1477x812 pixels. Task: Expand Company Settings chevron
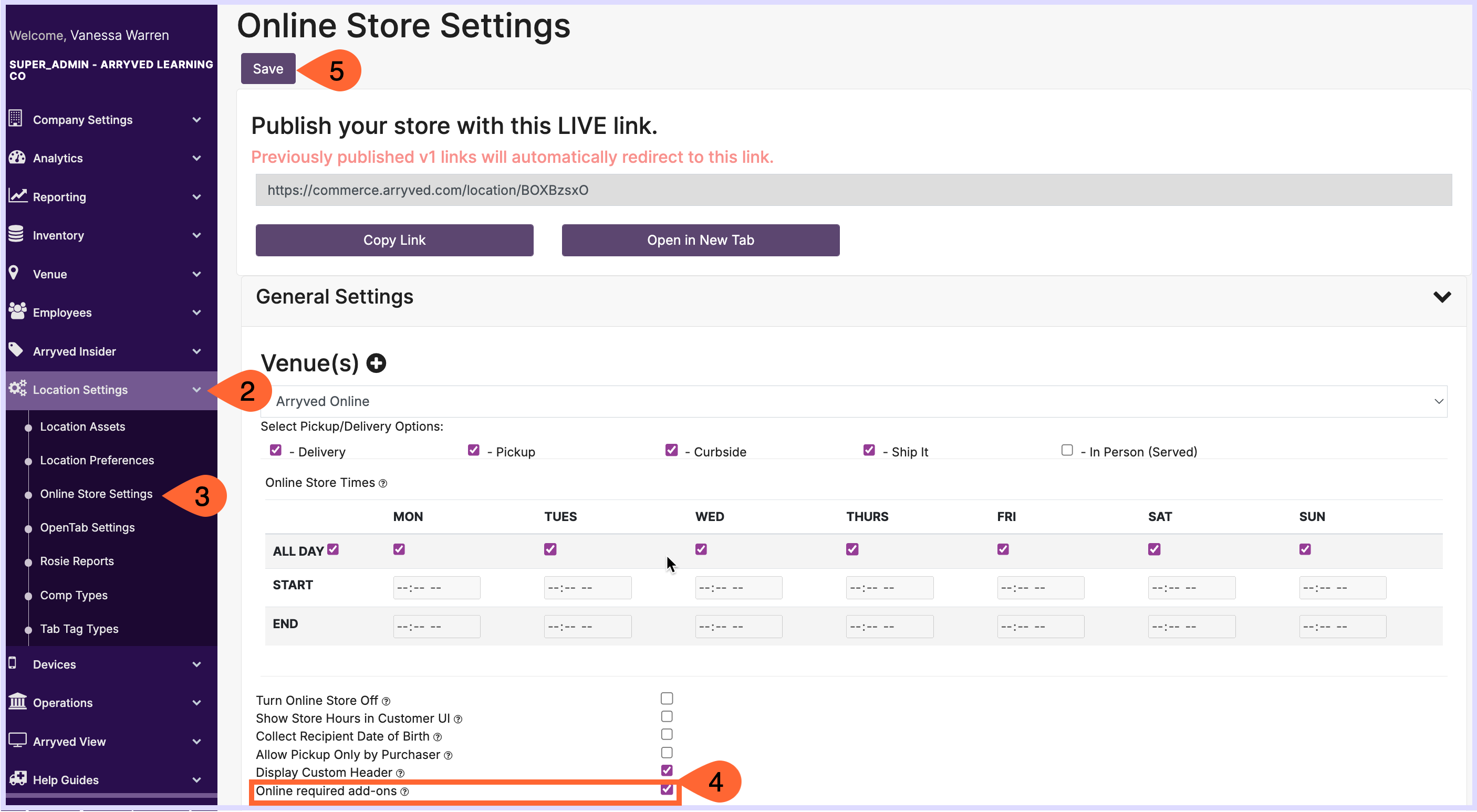coord(196,120)
